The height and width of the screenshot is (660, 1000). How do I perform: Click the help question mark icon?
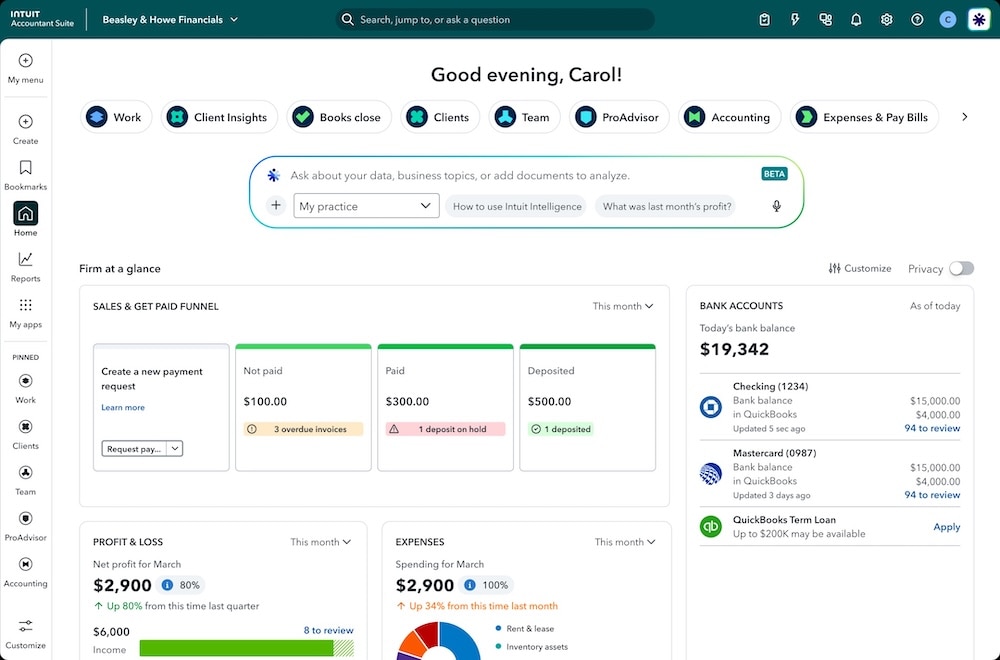pyautogui.click(x=917, y=18)
